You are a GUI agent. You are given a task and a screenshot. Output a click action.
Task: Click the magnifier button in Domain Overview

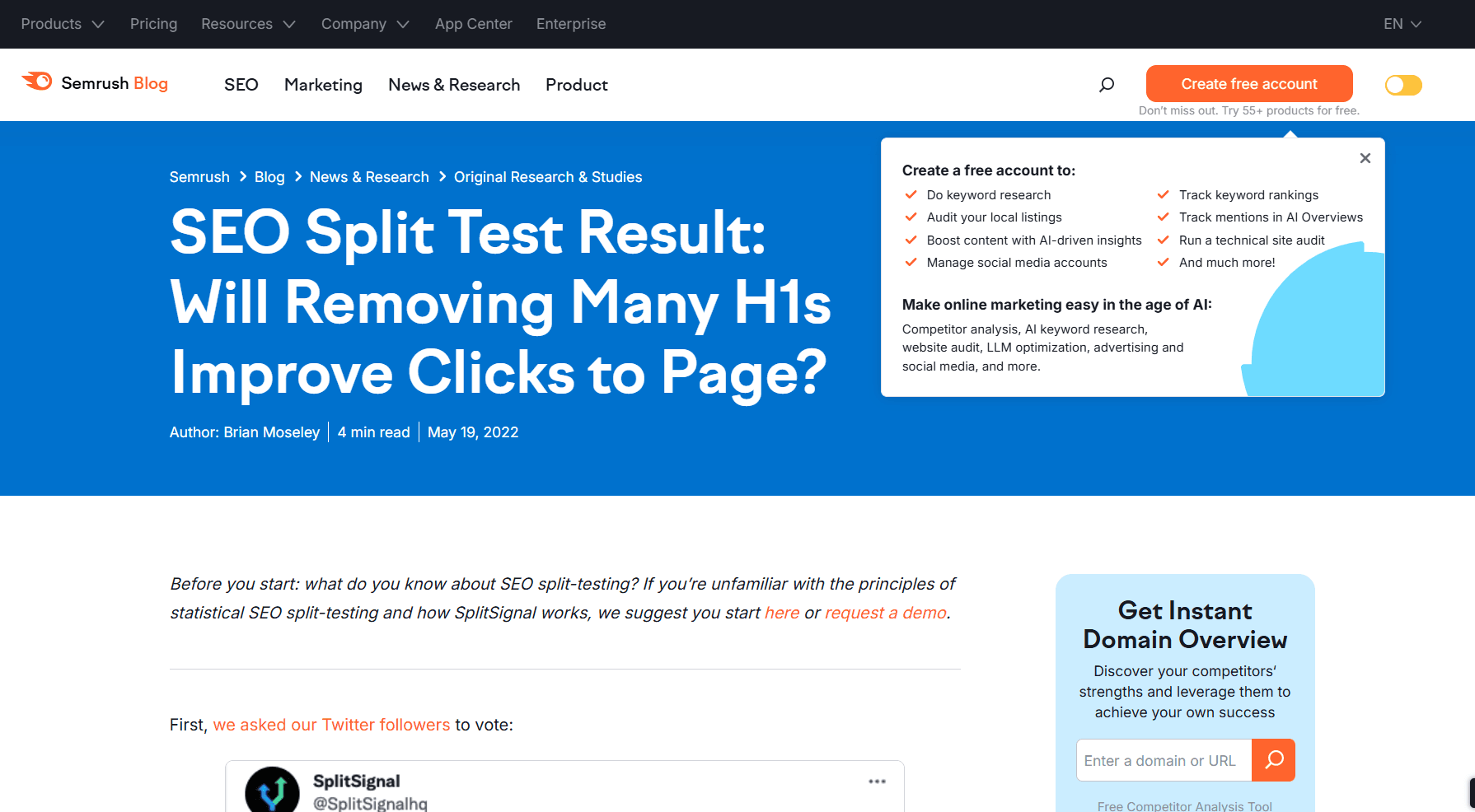(x=1273, y=760)
